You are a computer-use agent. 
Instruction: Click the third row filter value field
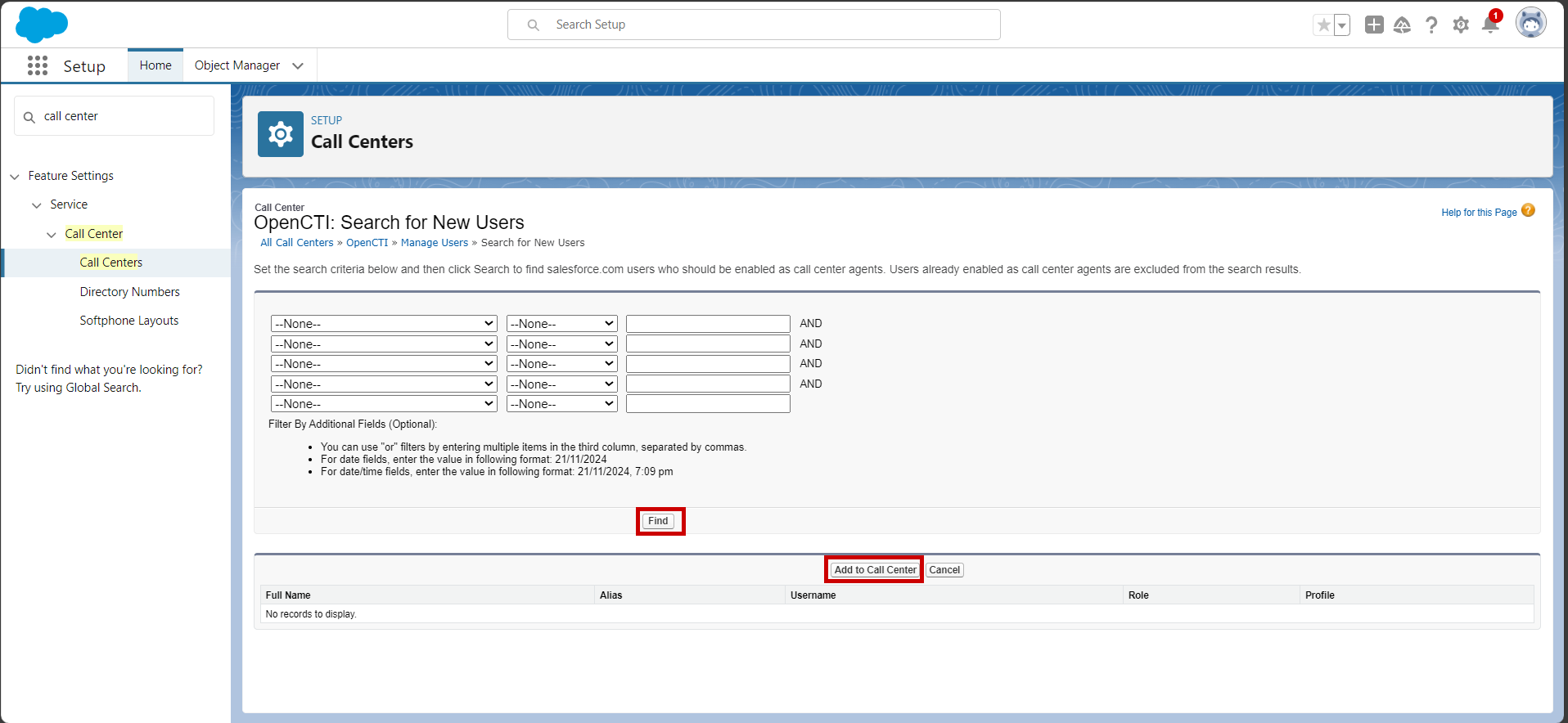click(x=708, y=364)
